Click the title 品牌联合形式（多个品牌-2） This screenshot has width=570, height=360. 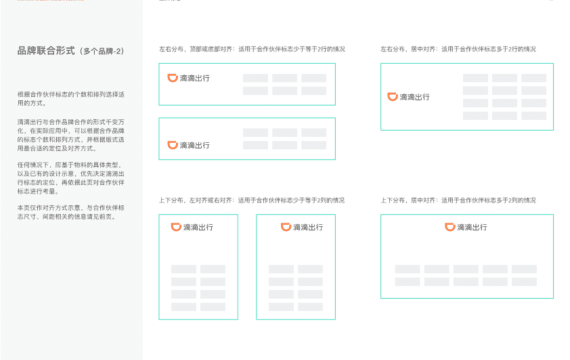[71, 51]
